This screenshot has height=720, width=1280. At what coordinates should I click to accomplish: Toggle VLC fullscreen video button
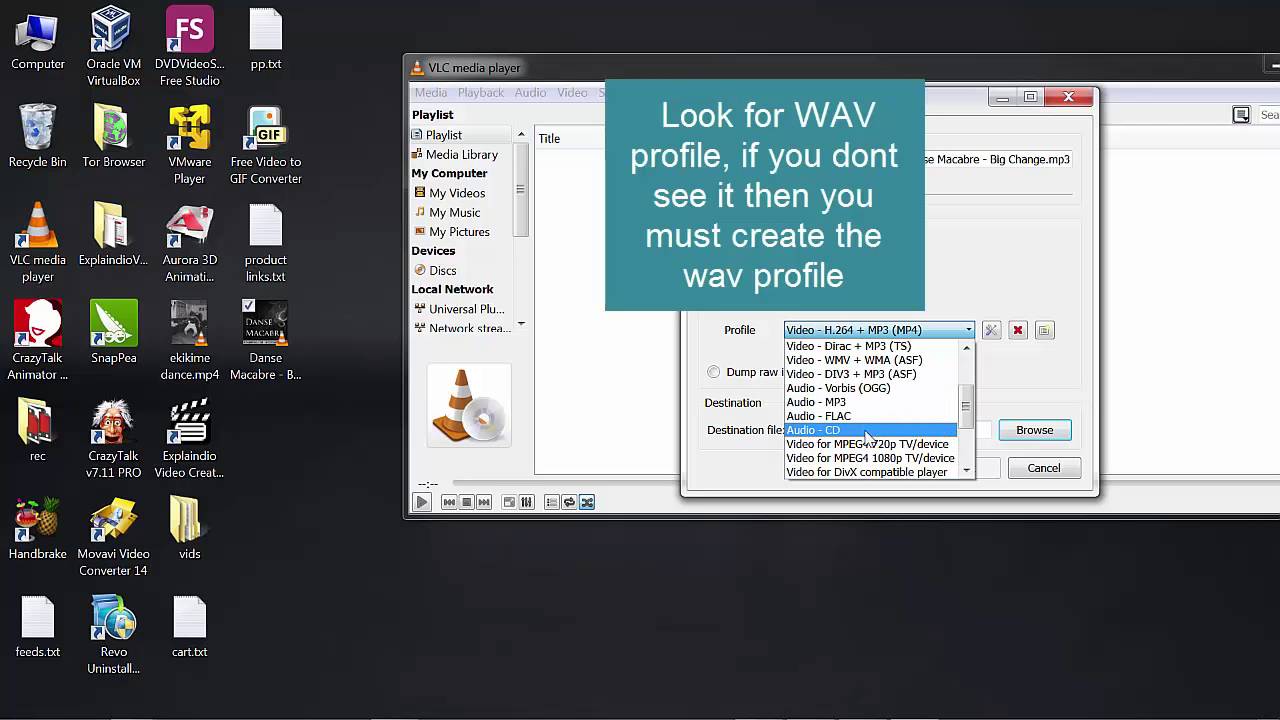click(x=509, y=502)
